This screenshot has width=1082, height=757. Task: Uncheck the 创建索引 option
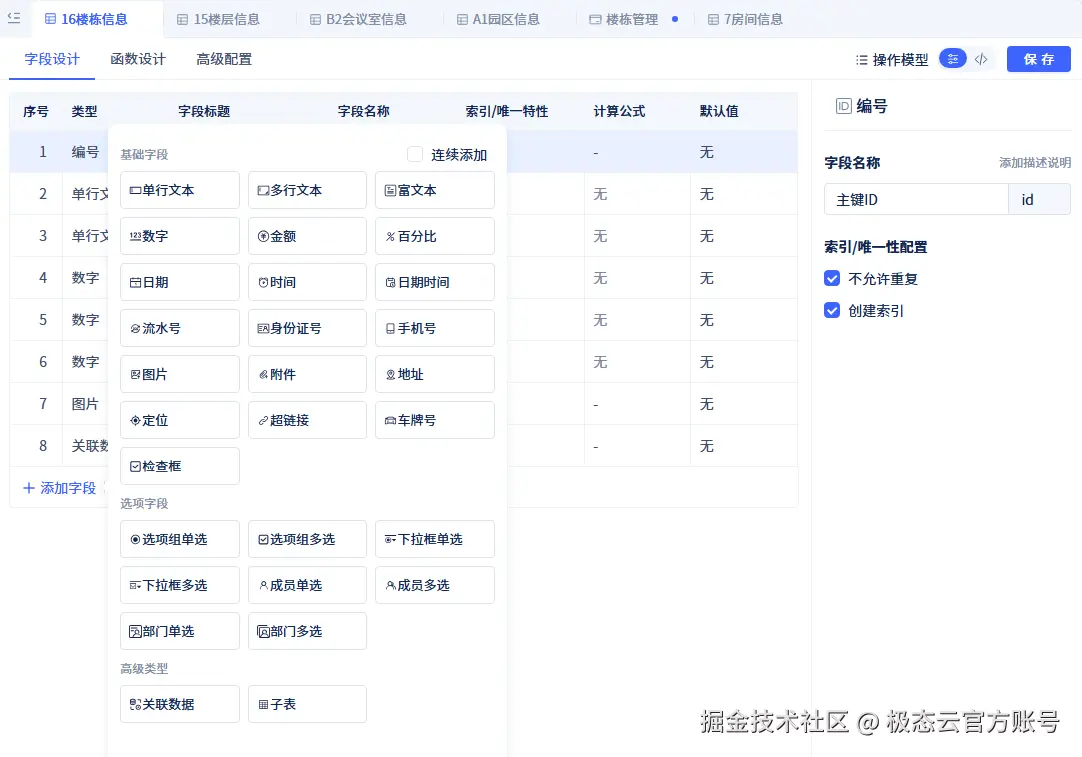point(832,311)
